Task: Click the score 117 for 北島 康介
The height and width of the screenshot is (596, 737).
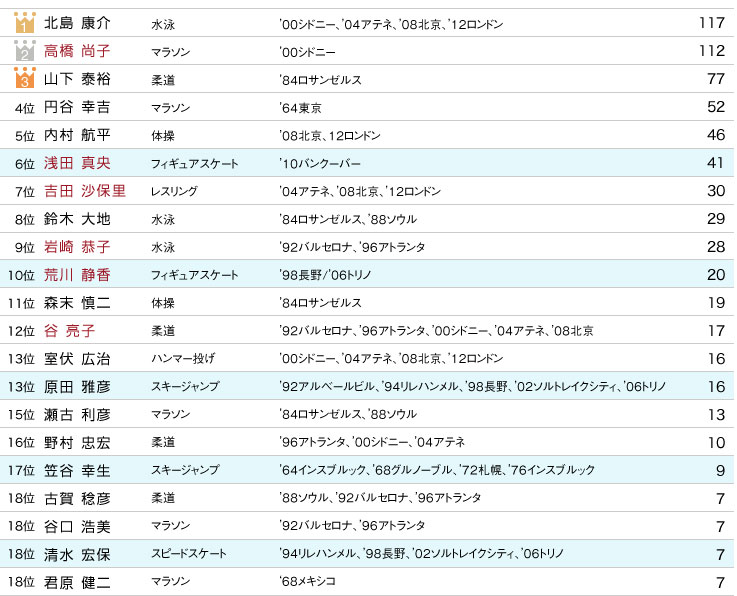Action: coord(712,23)
